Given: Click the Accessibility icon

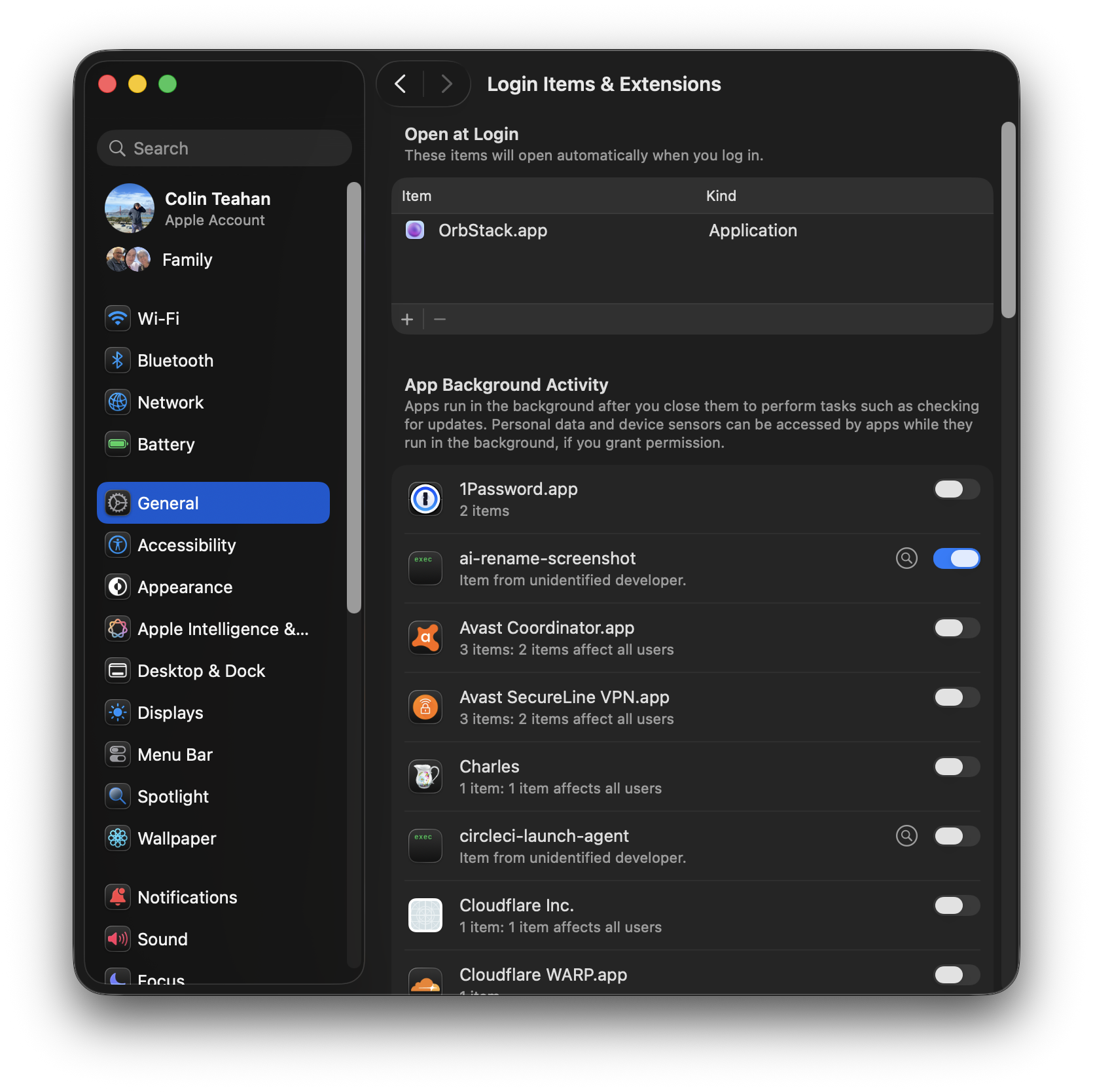Looking at the screenshot, I should click(x=118, y=545).
